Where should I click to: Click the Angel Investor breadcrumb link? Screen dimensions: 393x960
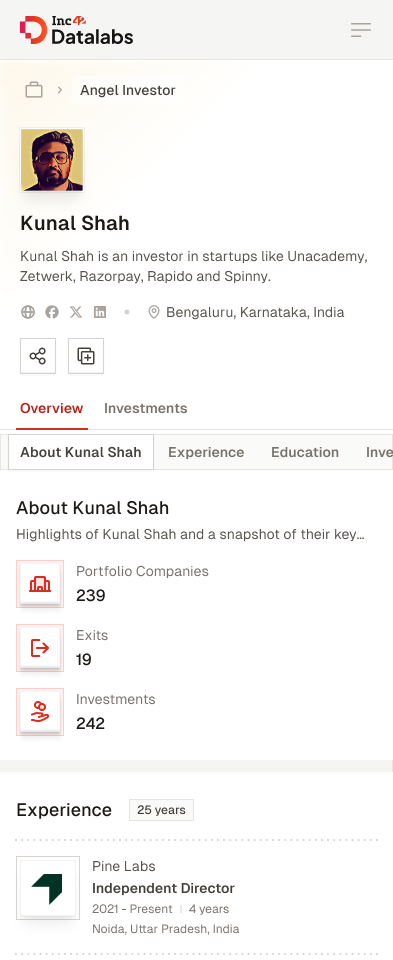pyautogui.click(x=128, y=90)
